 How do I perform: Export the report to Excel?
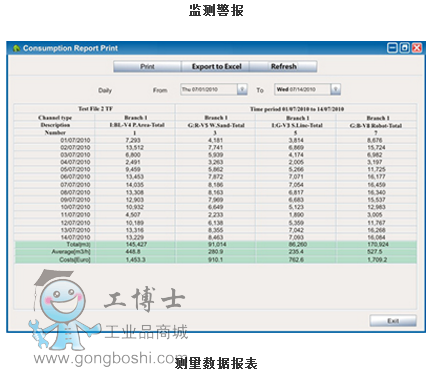click(x=216, y=66)
